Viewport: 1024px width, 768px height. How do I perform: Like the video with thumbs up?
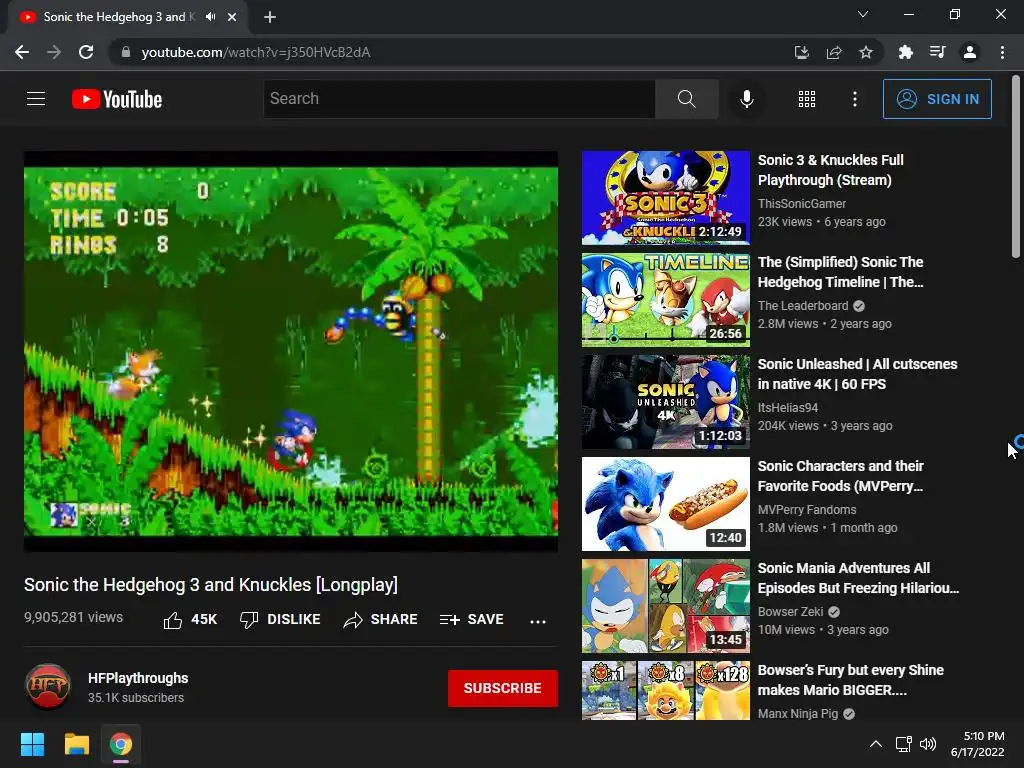[190, 620]
